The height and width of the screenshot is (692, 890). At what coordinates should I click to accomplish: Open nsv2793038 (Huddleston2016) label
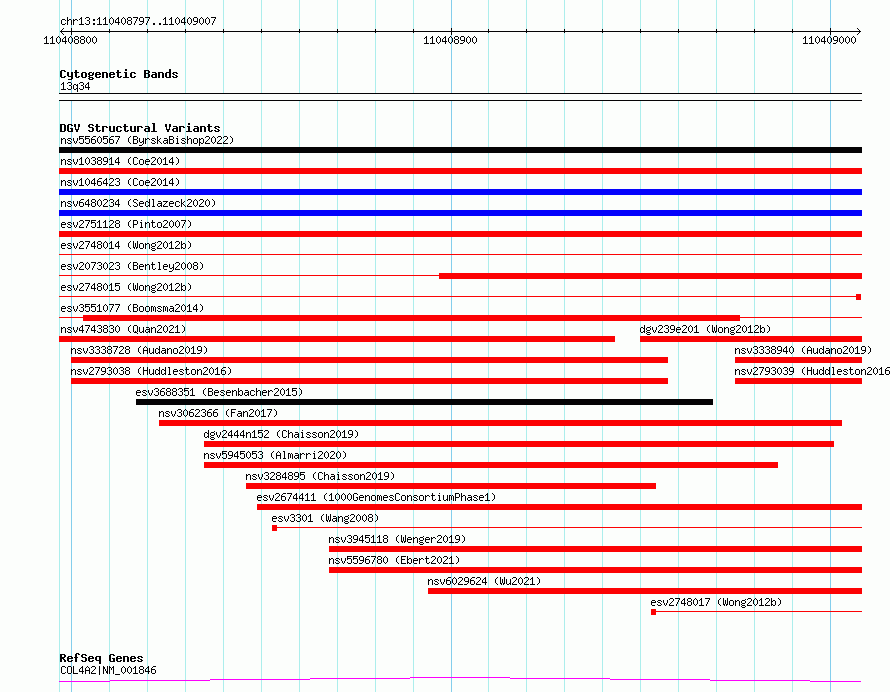pyautogui.click(x=151, y=371)
